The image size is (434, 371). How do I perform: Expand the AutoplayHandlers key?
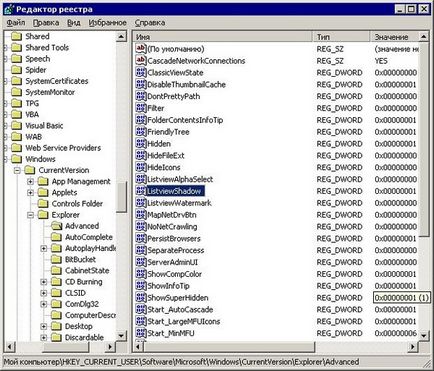44,248
